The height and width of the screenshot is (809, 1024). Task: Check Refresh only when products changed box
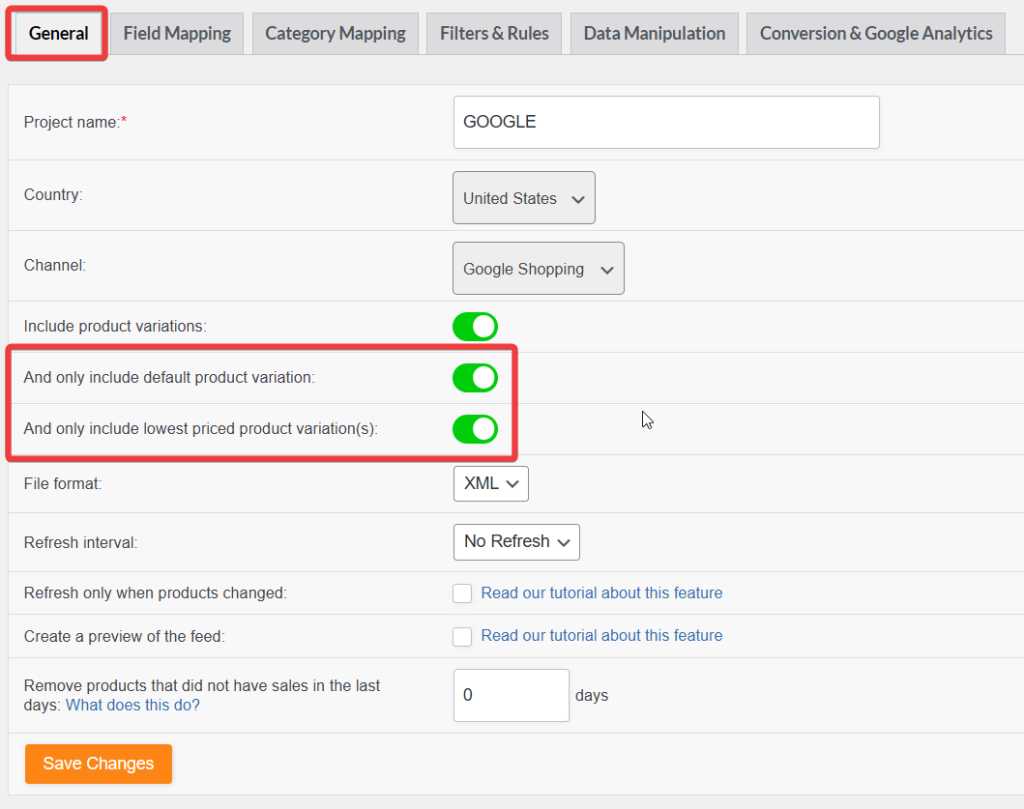point(462,594)
